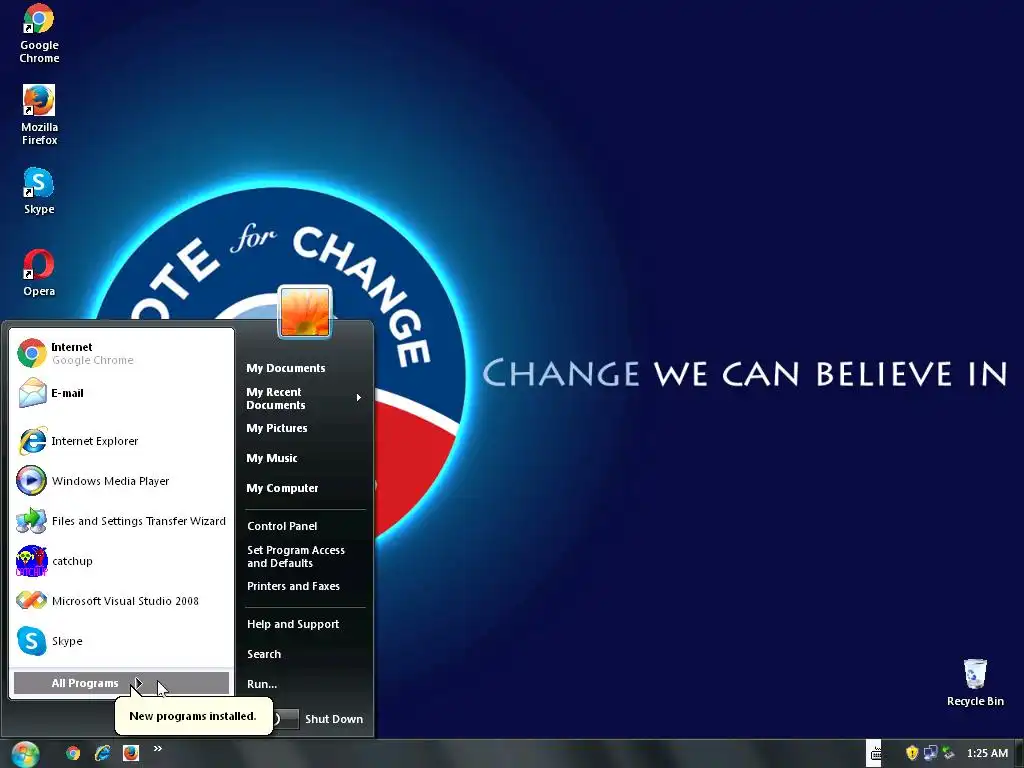The image size is (1024, 768).
Task: Expand All Programs menu
Action: click(x=121, y=683)
